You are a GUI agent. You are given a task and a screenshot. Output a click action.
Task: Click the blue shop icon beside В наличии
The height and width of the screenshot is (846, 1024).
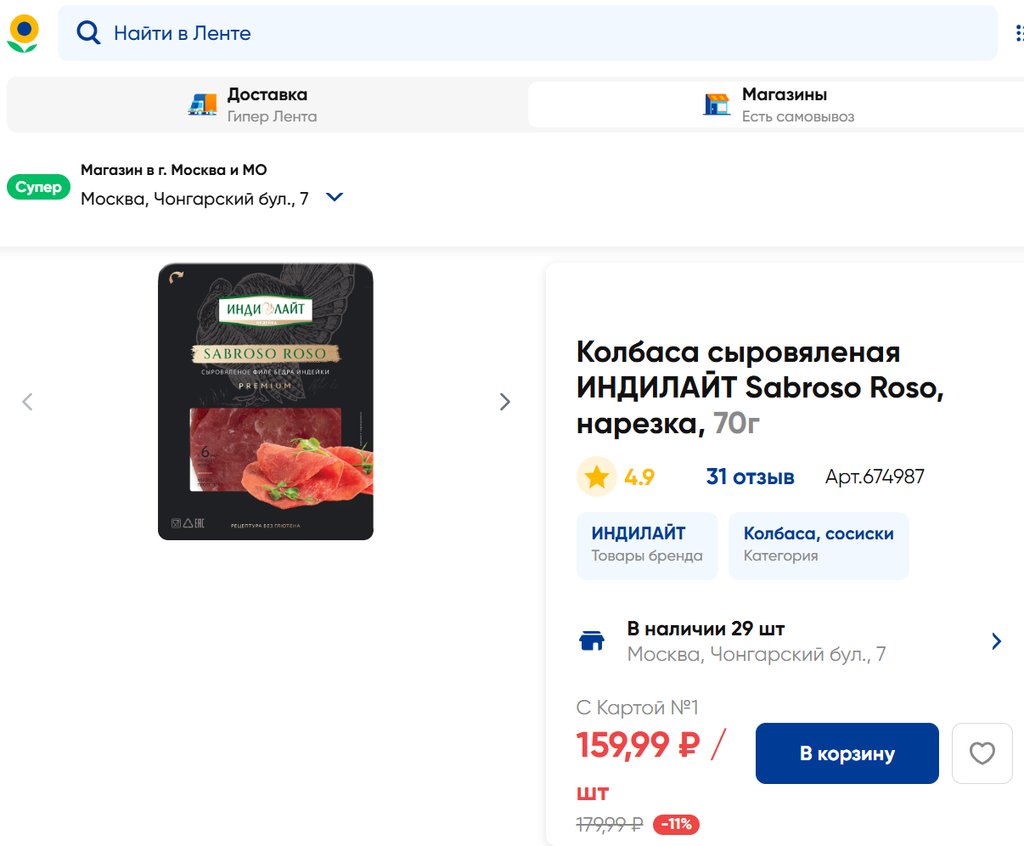click(x=592, y=641)
